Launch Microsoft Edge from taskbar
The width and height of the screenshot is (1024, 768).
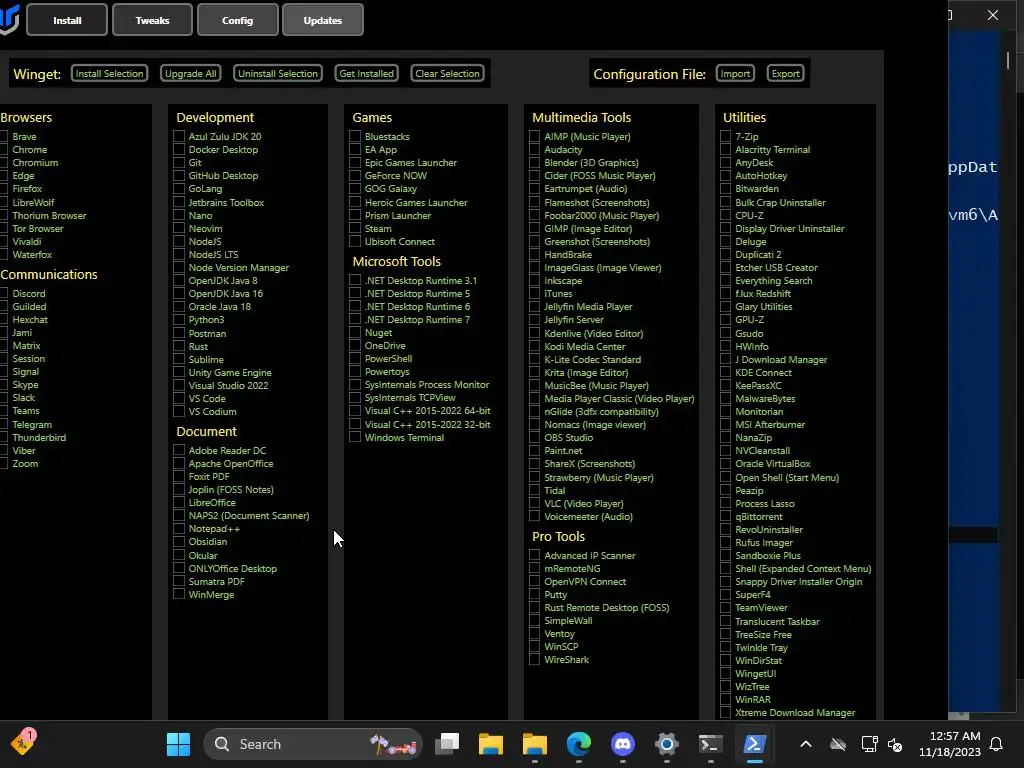579,744
